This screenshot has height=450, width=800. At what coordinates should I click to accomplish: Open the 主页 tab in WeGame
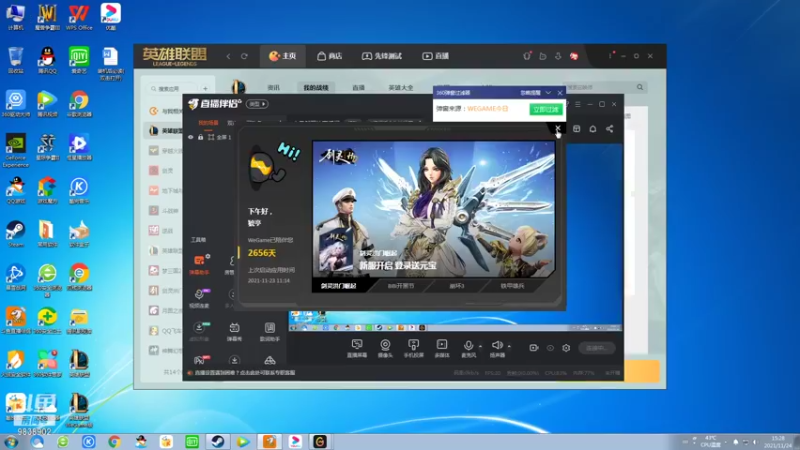[283, 56]
